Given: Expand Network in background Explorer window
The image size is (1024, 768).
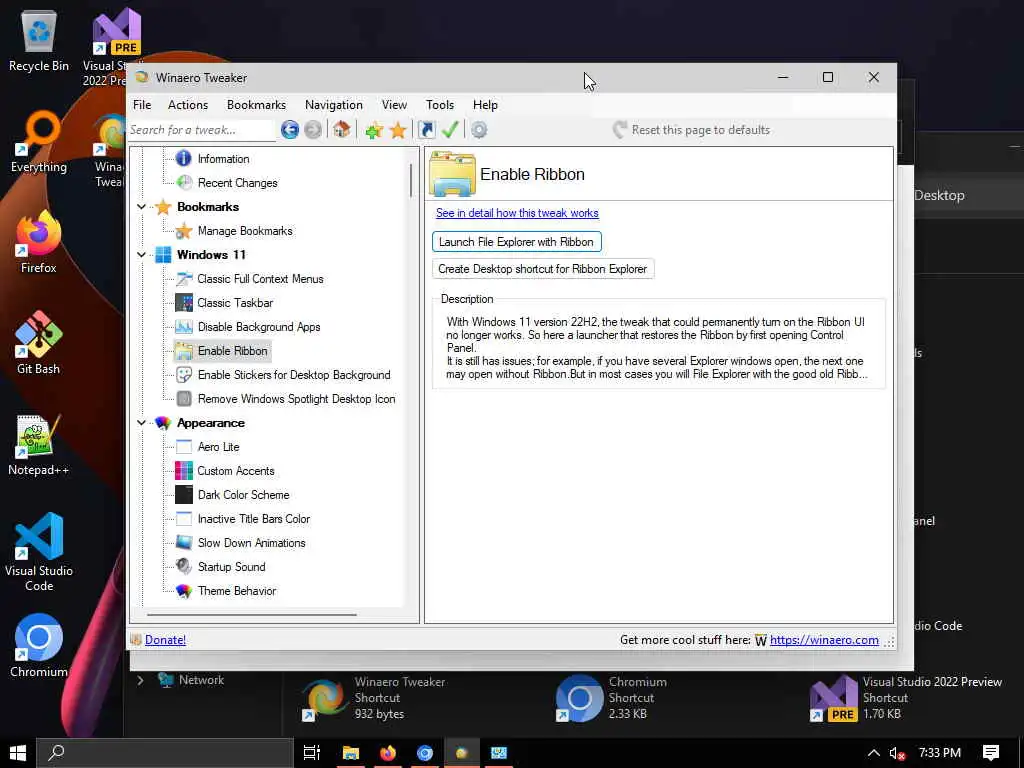Looking at the screenshot, I should click(140, 680).
